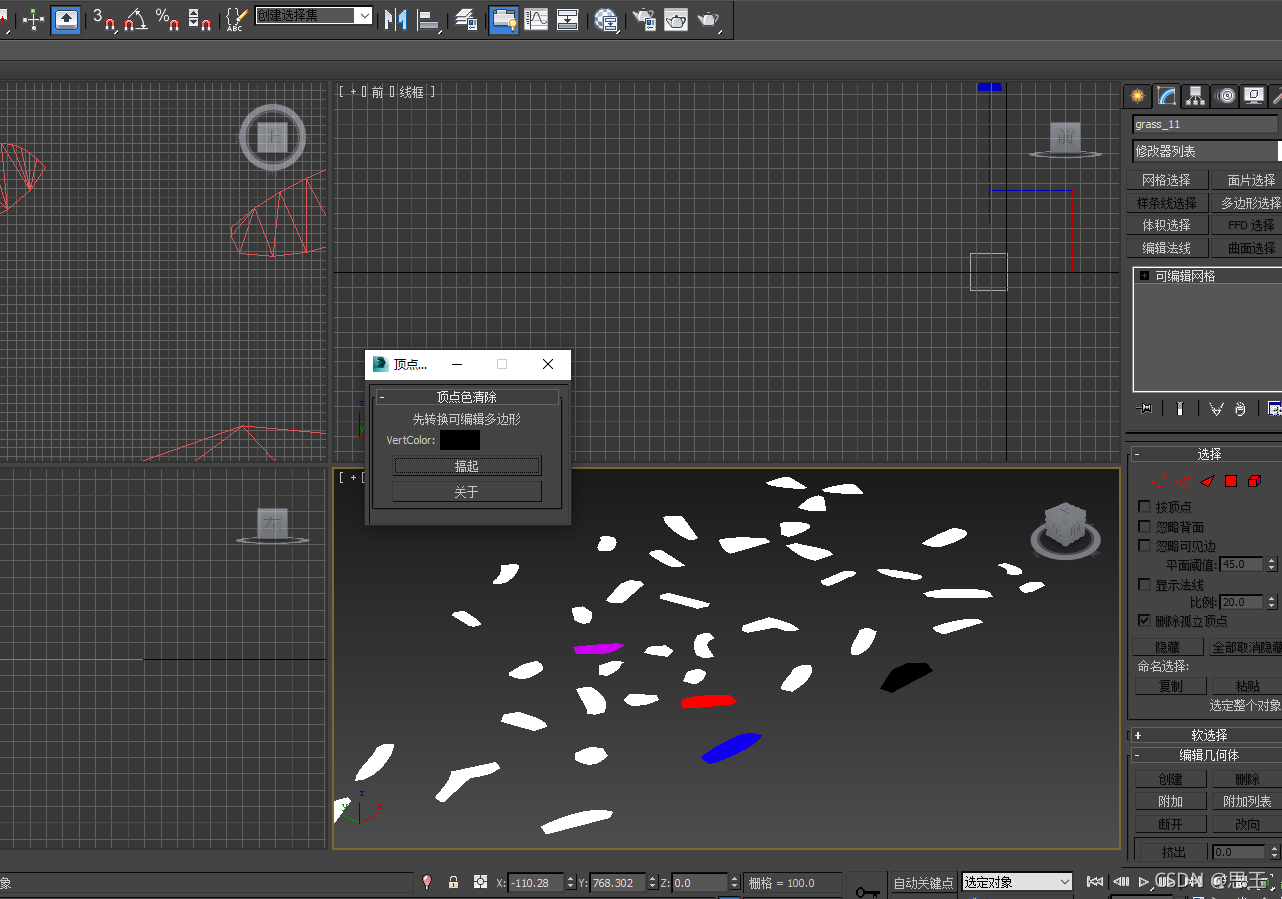This screenshot has width=1282, height=899.
Task: Toggle angle snap tool
Action: pos(136,19)
